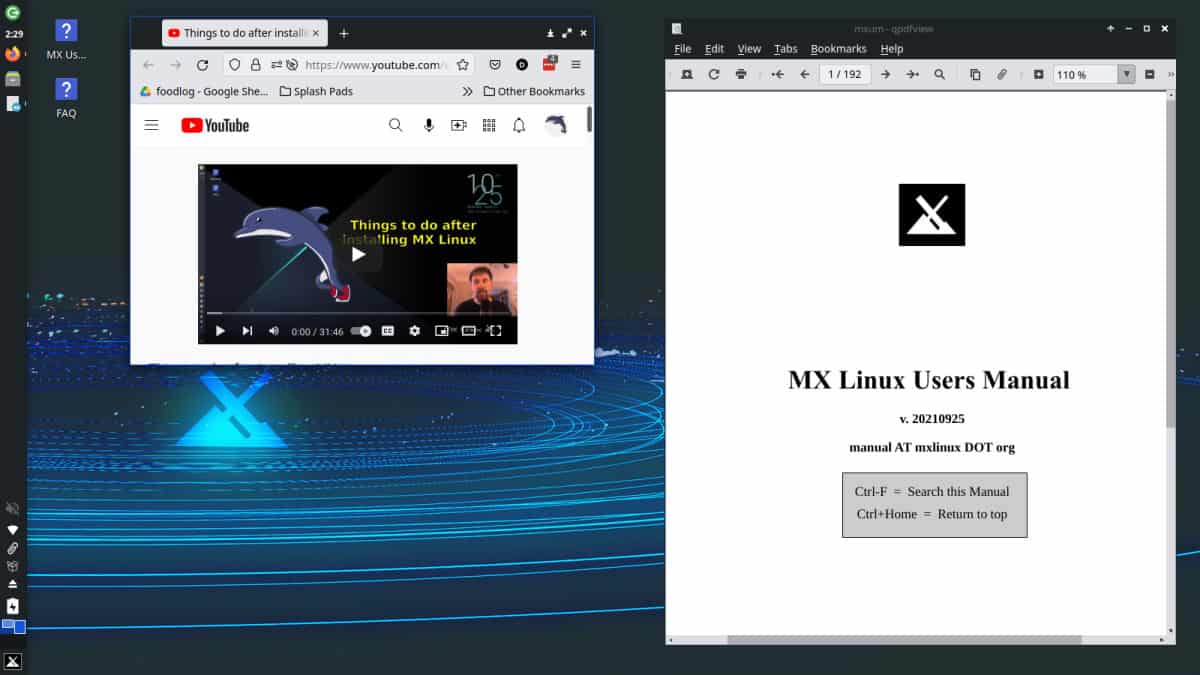
Task: Open the search tool in qpdfview
Action: [939, 74]
